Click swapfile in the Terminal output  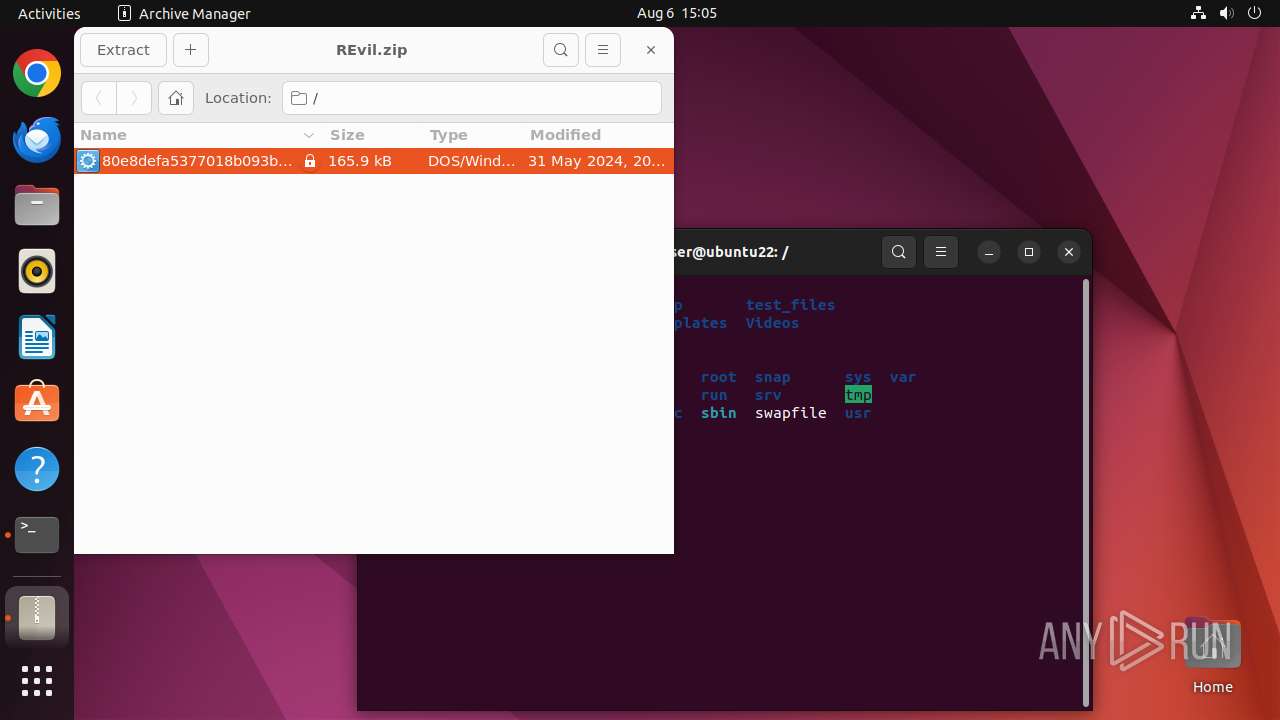tap(790, 413)
